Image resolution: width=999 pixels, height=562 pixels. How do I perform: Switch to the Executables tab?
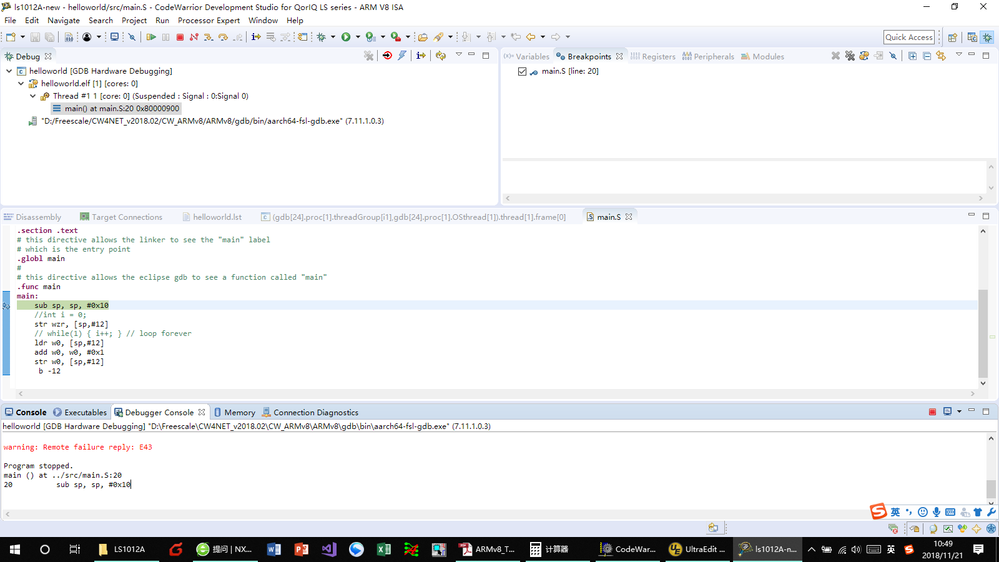point(80,412)
